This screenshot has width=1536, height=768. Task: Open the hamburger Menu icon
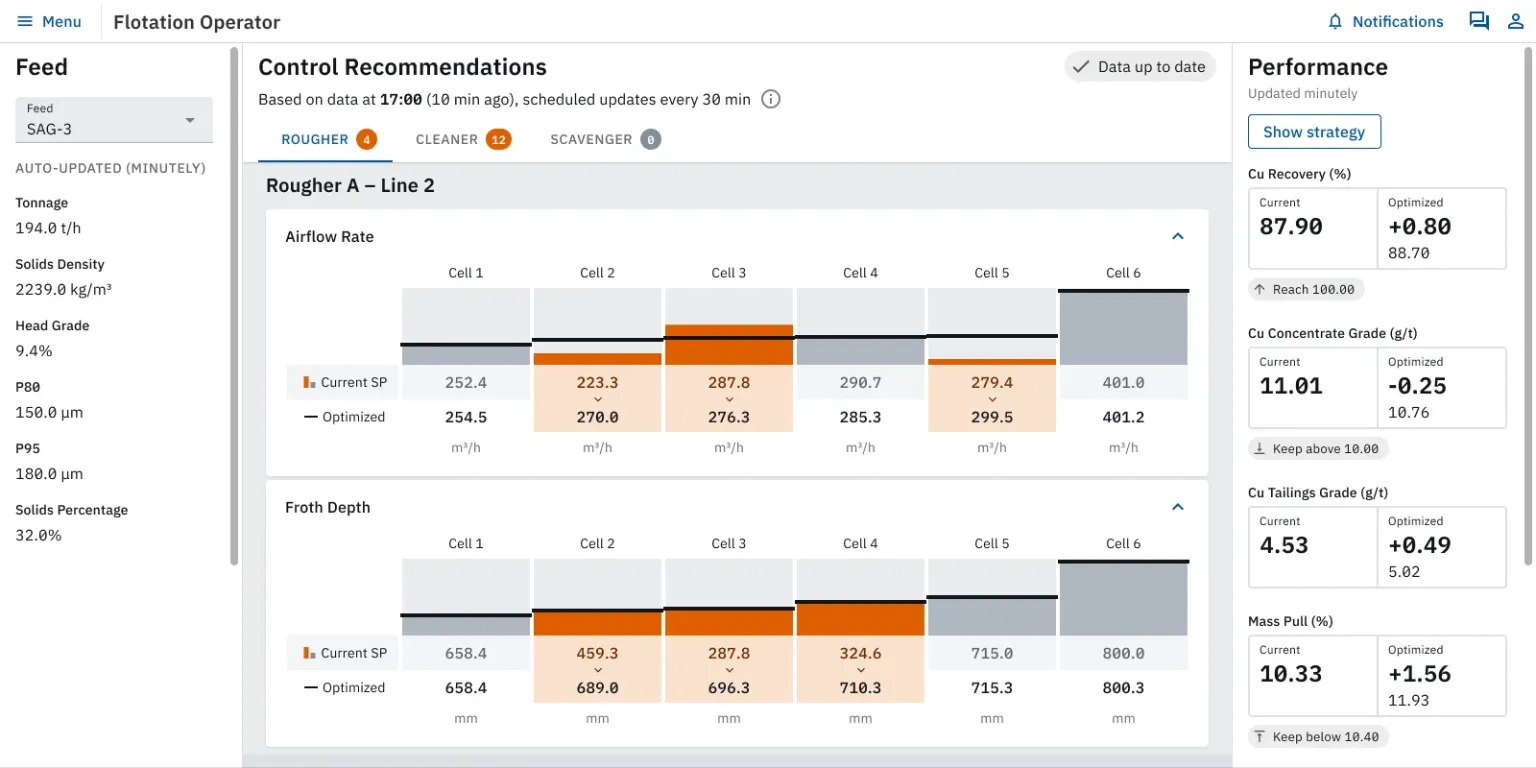pos(25,22)
